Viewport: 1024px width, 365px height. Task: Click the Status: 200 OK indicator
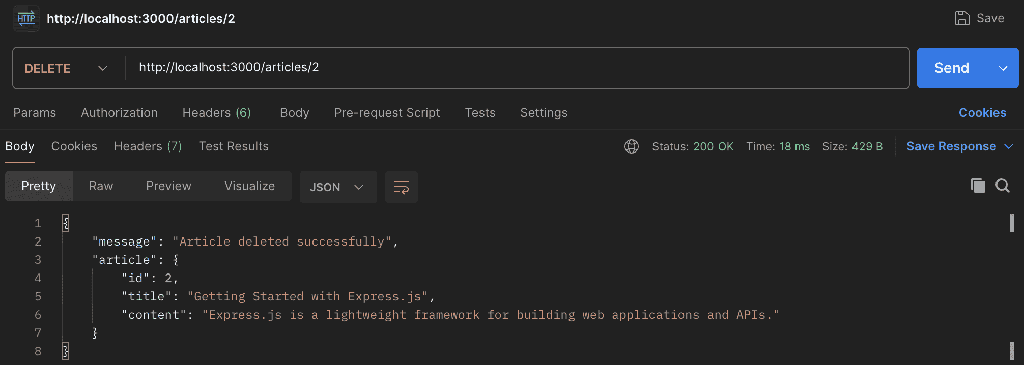[693, 146]
